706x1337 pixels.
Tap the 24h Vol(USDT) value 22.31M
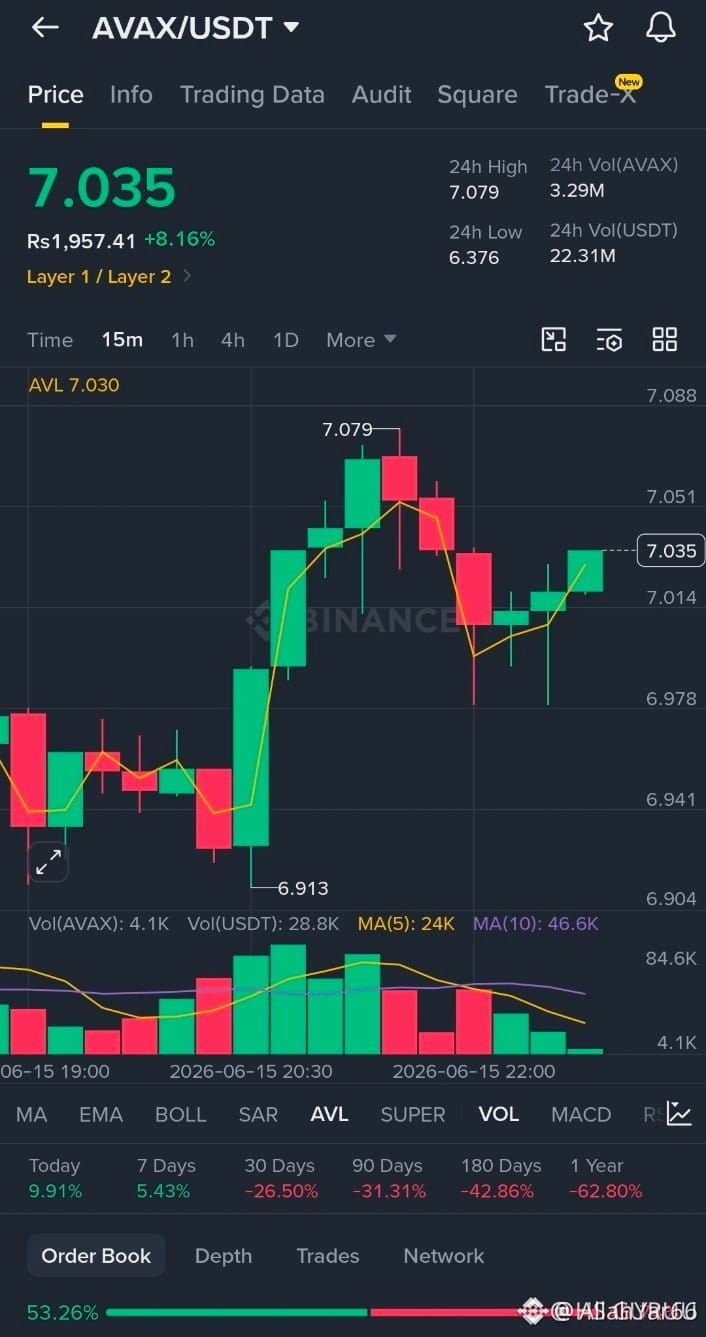tap(583, 255)
